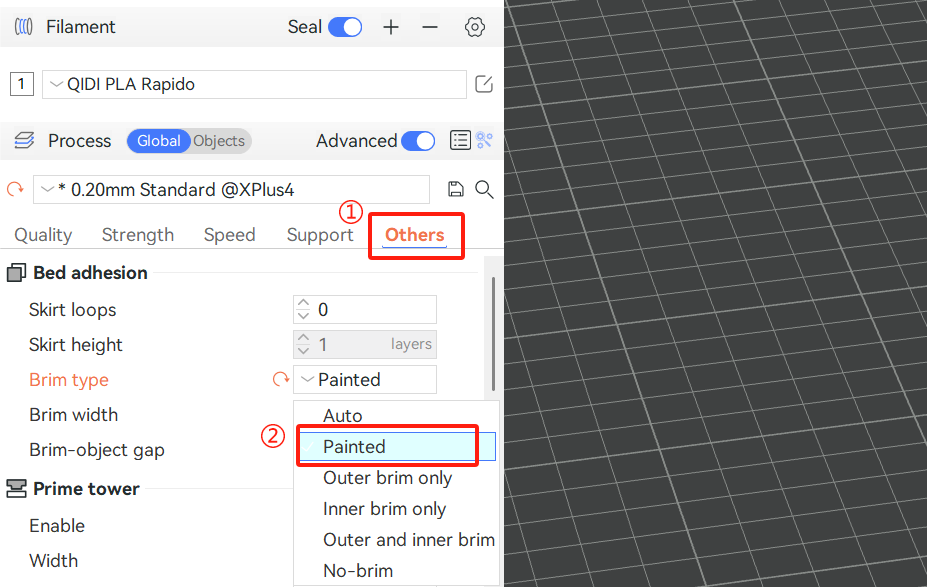Choose Painted brim type
The width and height of the screenshot is (927, 587).
396,446
